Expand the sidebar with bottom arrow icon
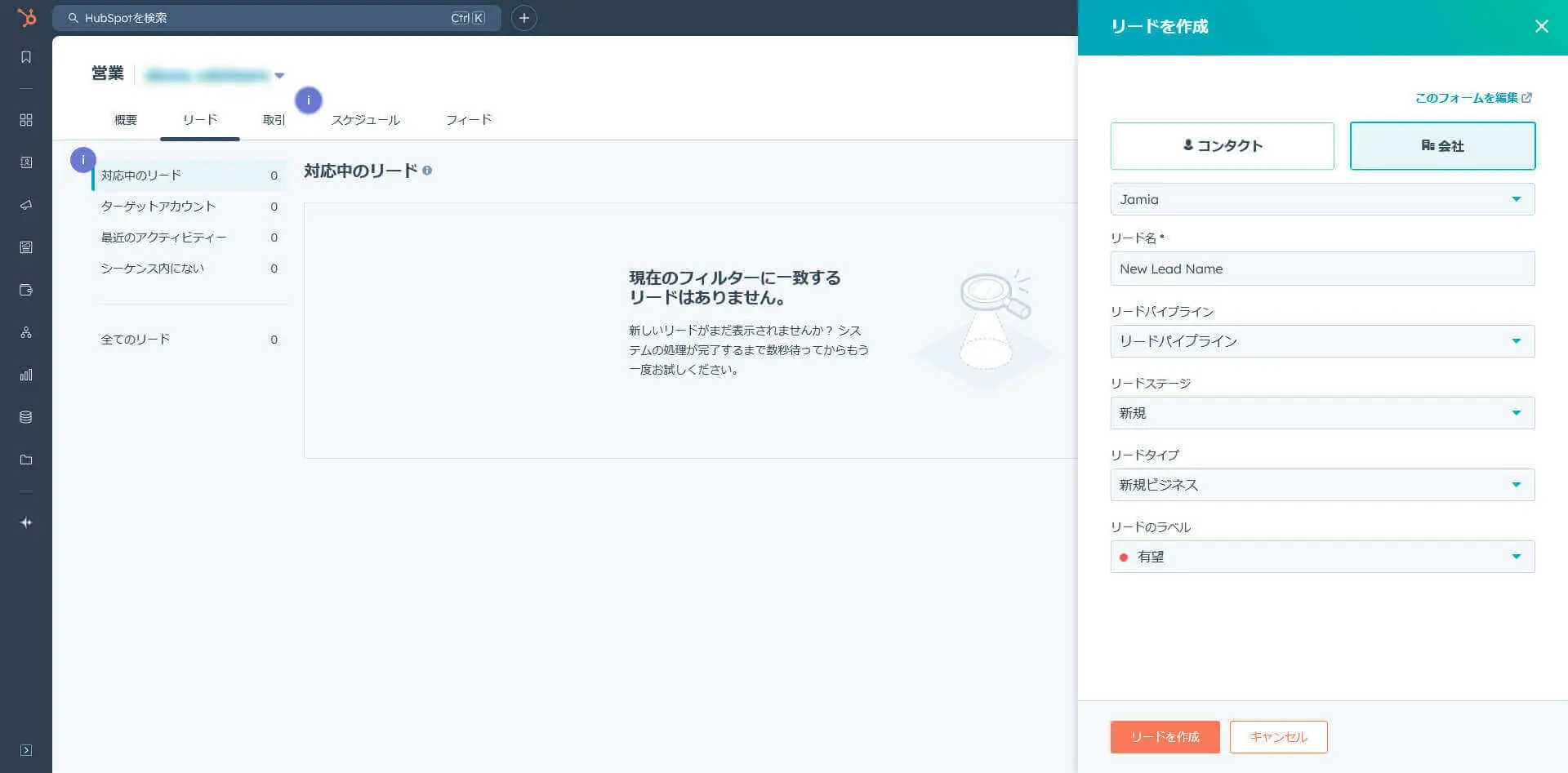The height and width of the screenshot is (773, 1568). coord(26,750)
